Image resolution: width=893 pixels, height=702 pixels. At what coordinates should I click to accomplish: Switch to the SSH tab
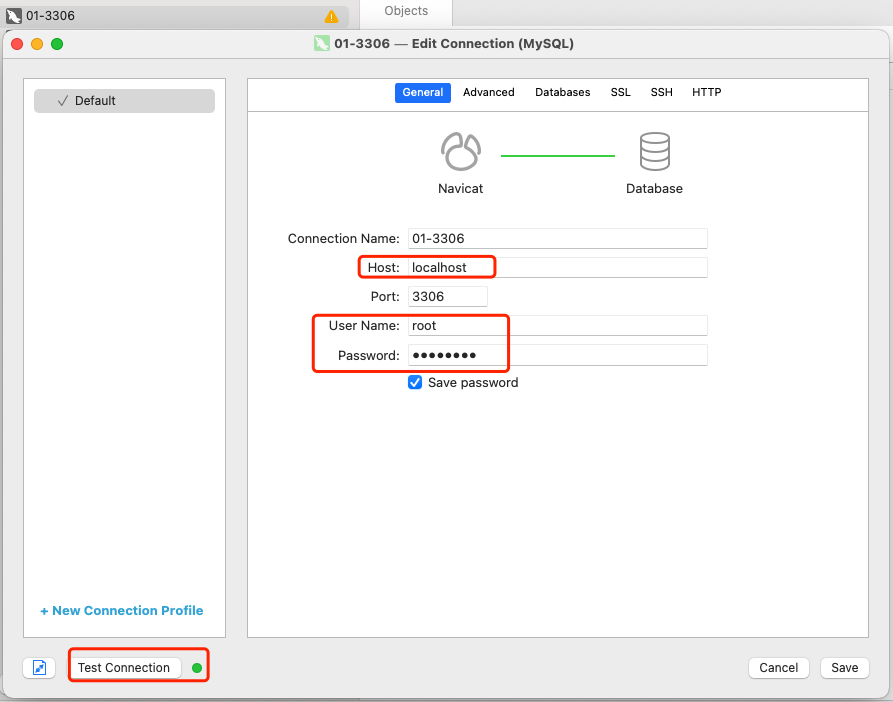coord(662,92)
